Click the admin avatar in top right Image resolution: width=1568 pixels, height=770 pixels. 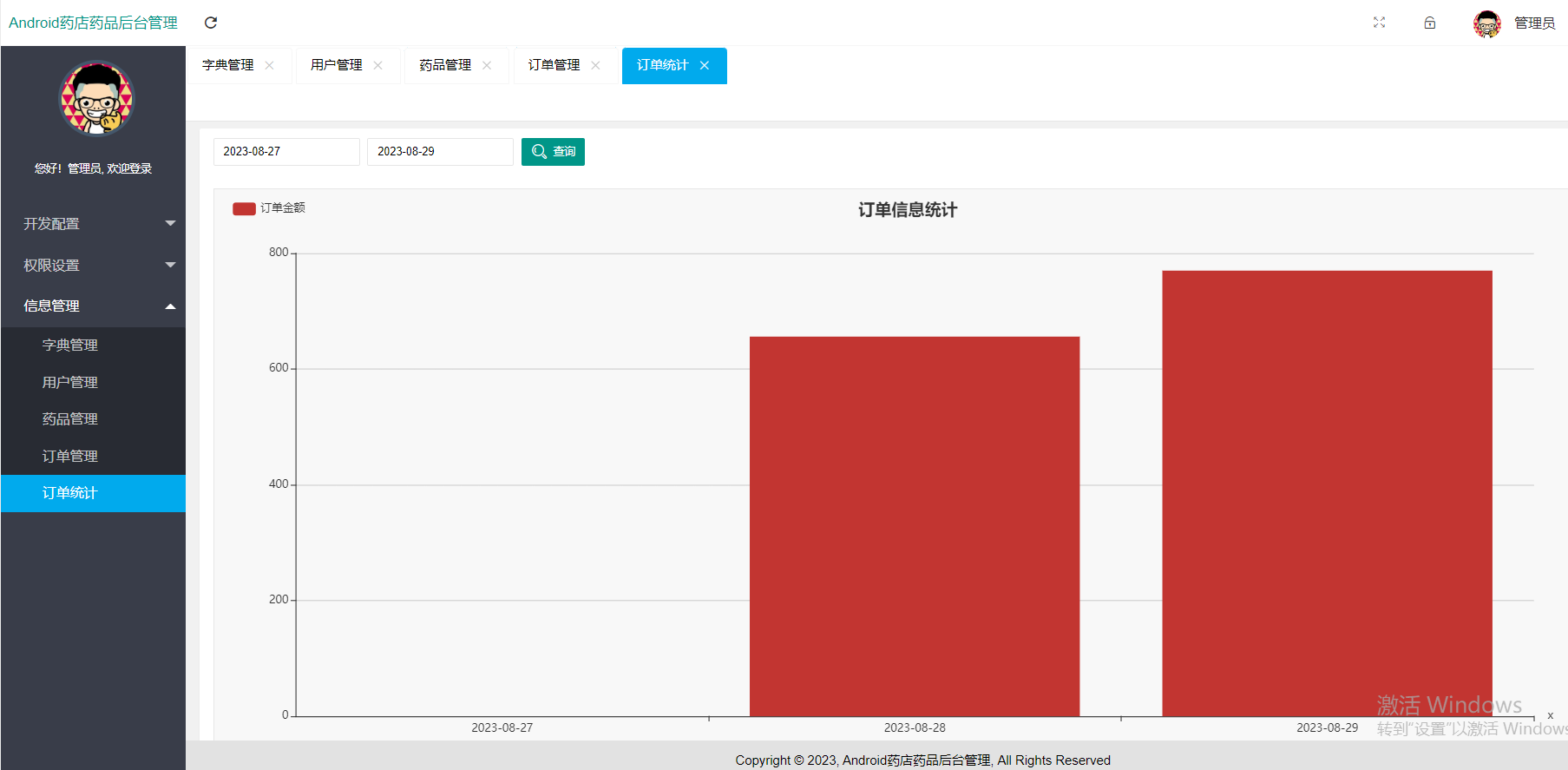click(1486, 23)
